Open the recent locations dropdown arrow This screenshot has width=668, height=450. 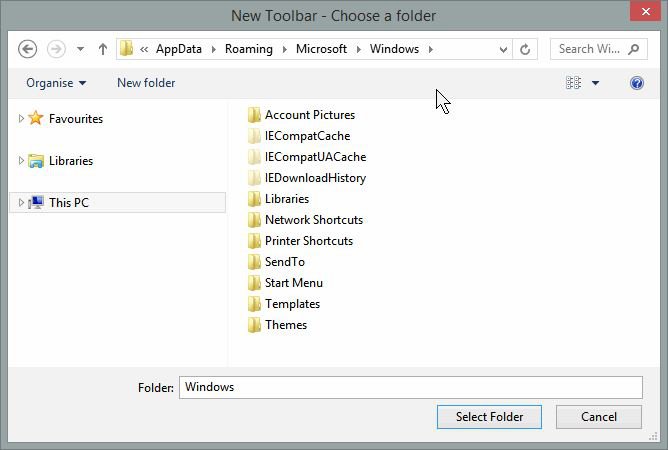(80, 49)
